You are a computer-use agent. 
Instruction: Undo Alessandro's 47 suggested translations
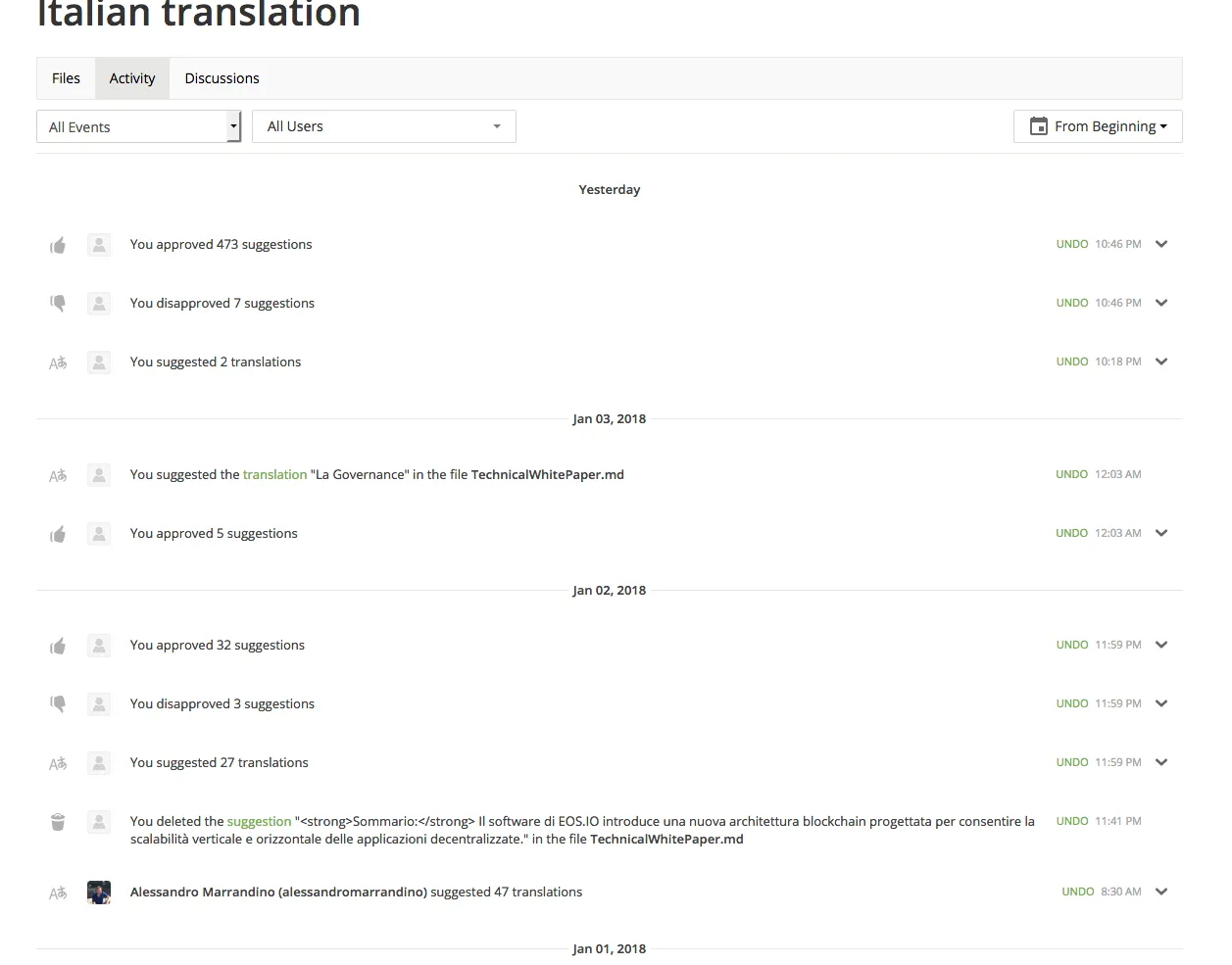pos(1078,892)
